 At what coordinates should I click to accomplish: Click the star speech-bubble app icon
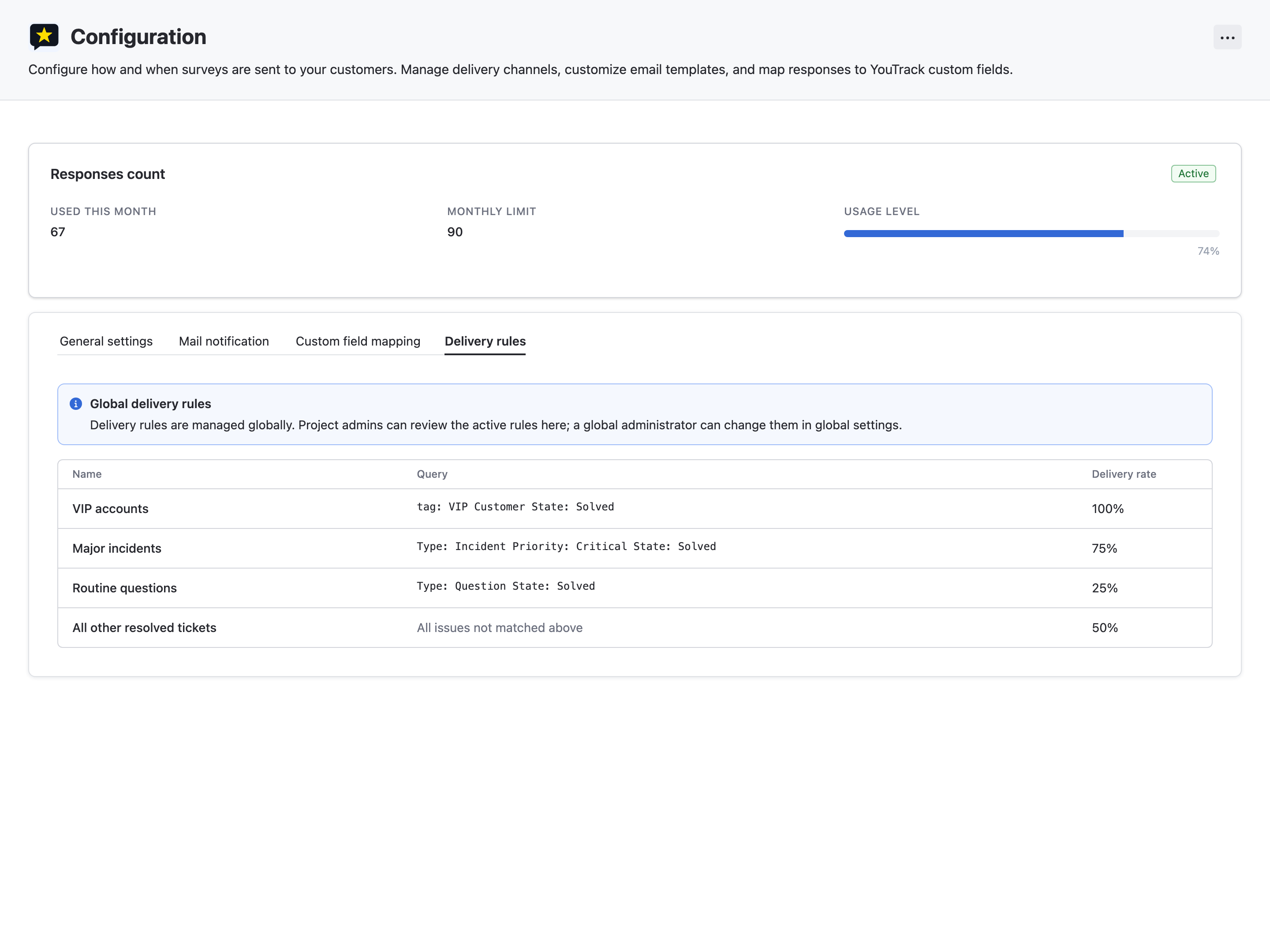tap(44, 37)
